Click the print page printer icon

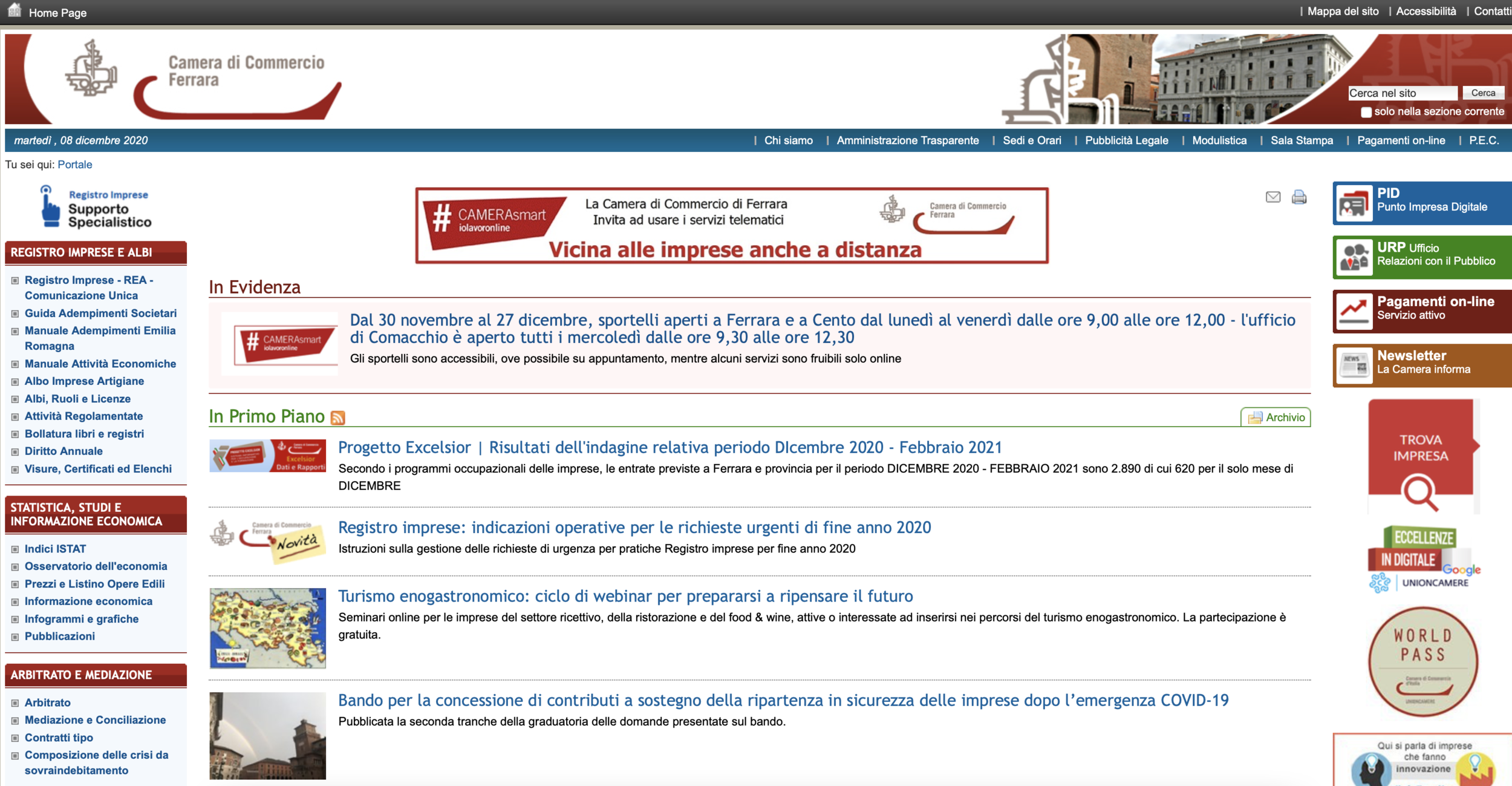point(1299,197)
